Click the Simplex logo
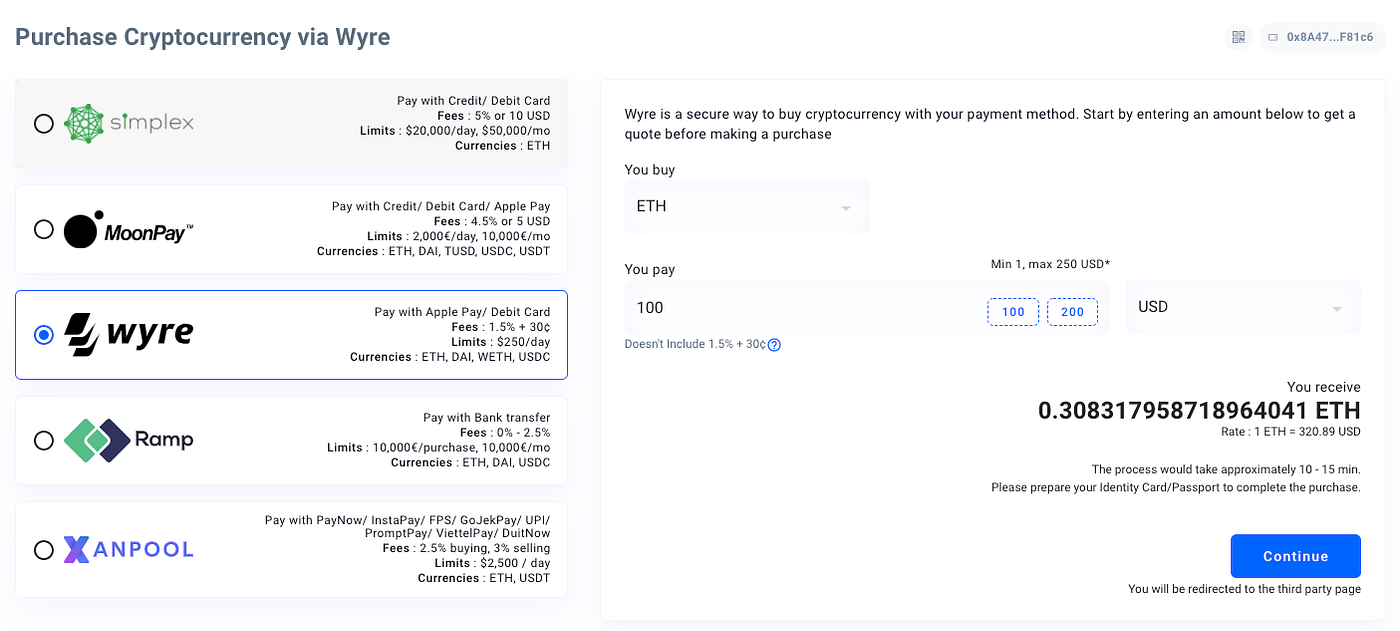The height and width of the screenshot is (631, 1400). click(x=129, y=123)
